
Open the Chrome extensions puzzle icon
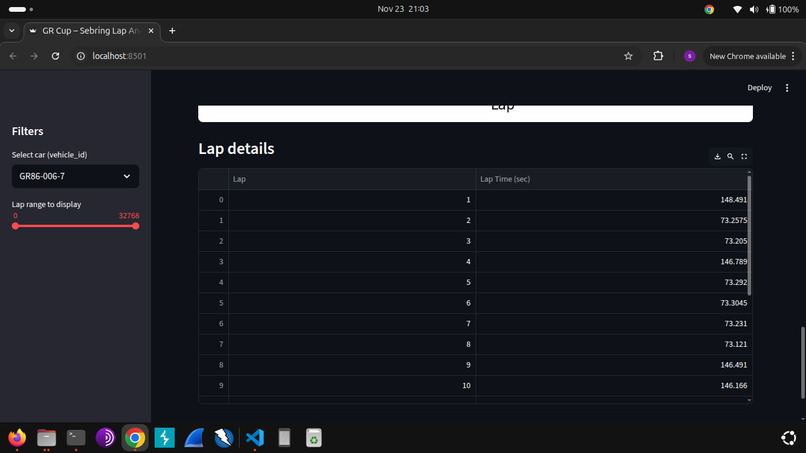tap(658, 56)
